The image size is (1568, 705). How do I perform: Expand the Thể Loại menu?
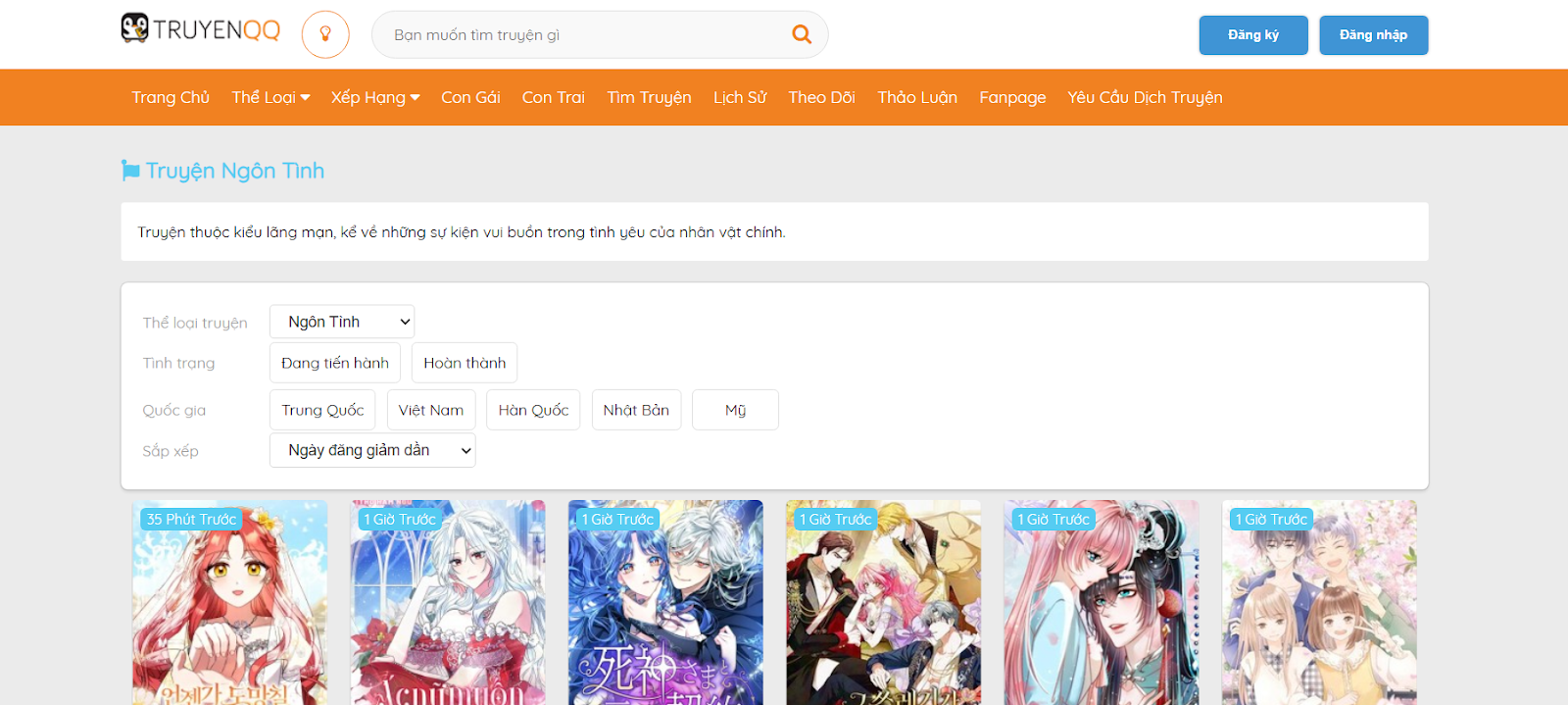click(270, 97)
